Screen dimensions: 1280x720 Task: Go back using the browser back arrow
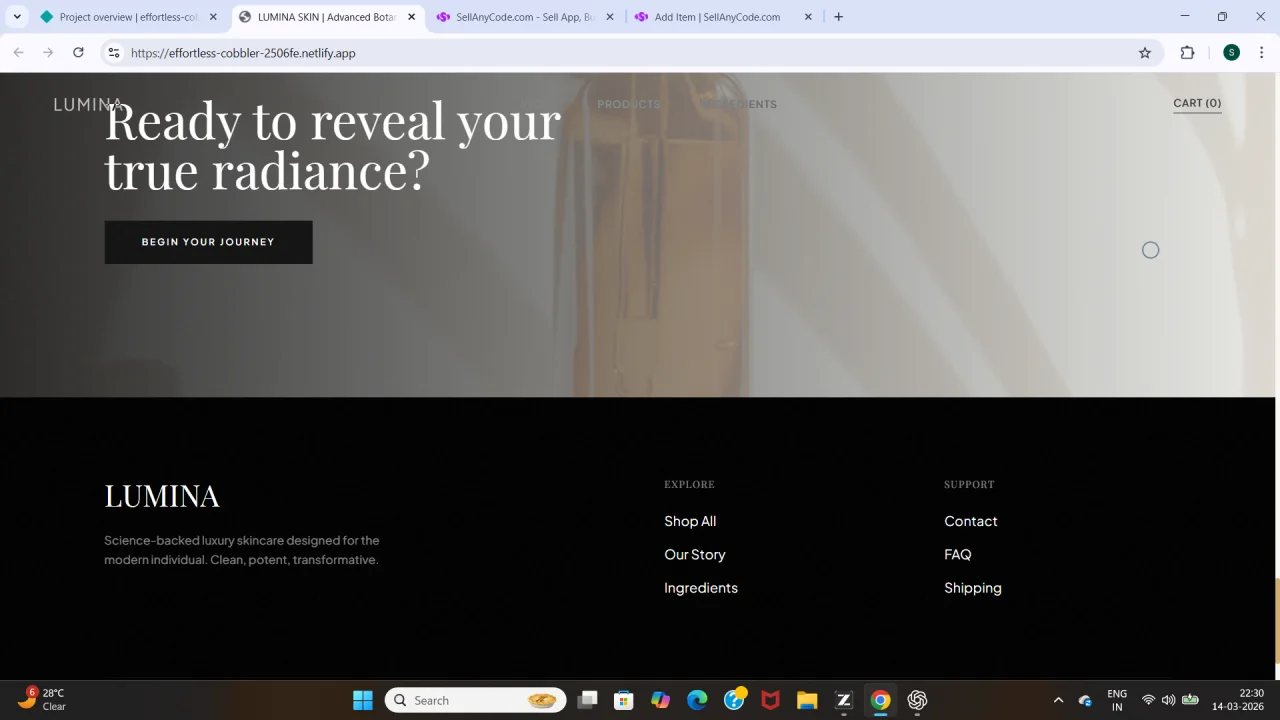pos(18,53)
